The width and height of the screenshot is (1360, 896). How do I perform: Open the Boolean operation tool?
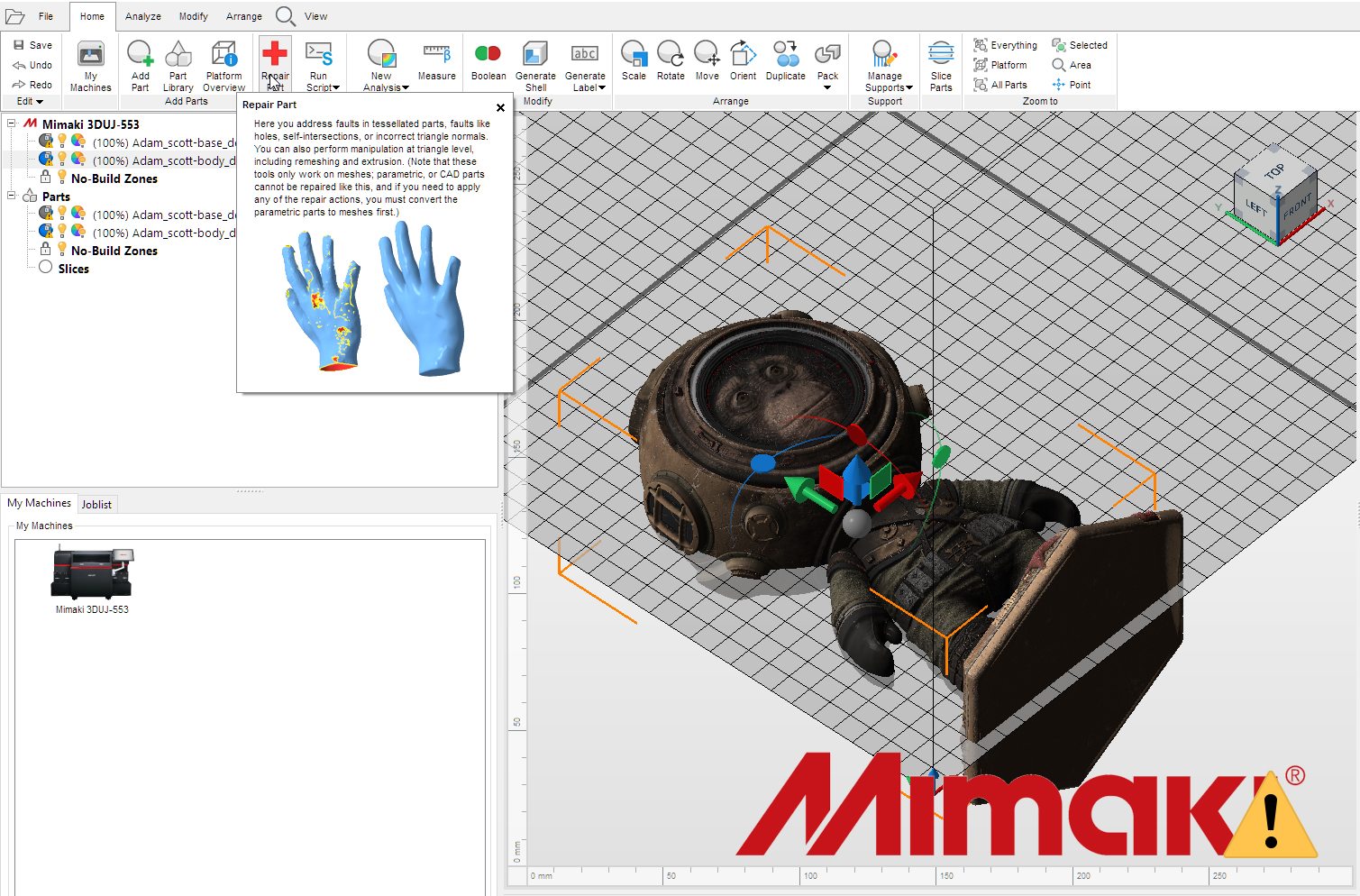488,61
